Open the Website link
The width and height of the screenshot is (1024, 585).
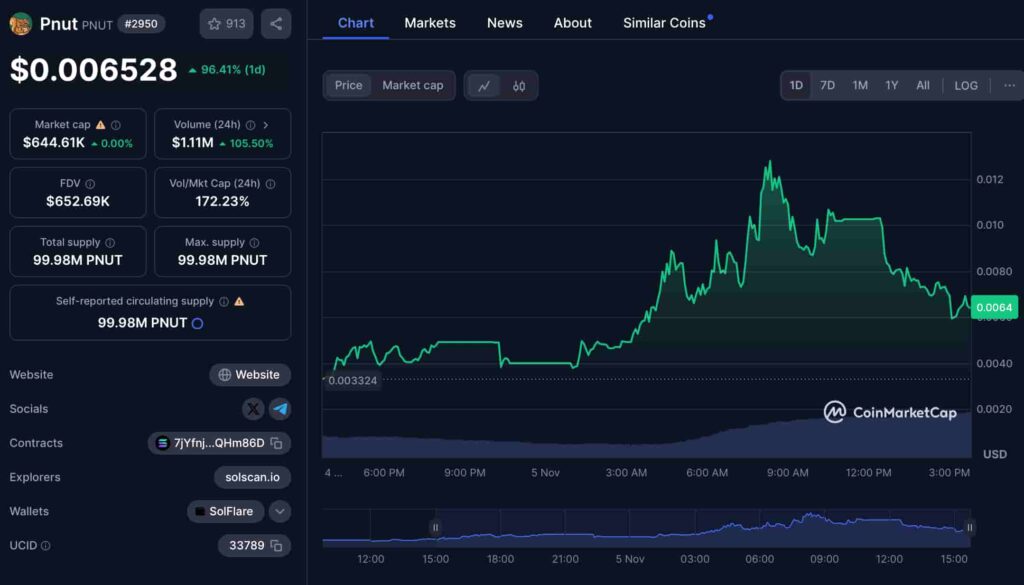point(250,375)
